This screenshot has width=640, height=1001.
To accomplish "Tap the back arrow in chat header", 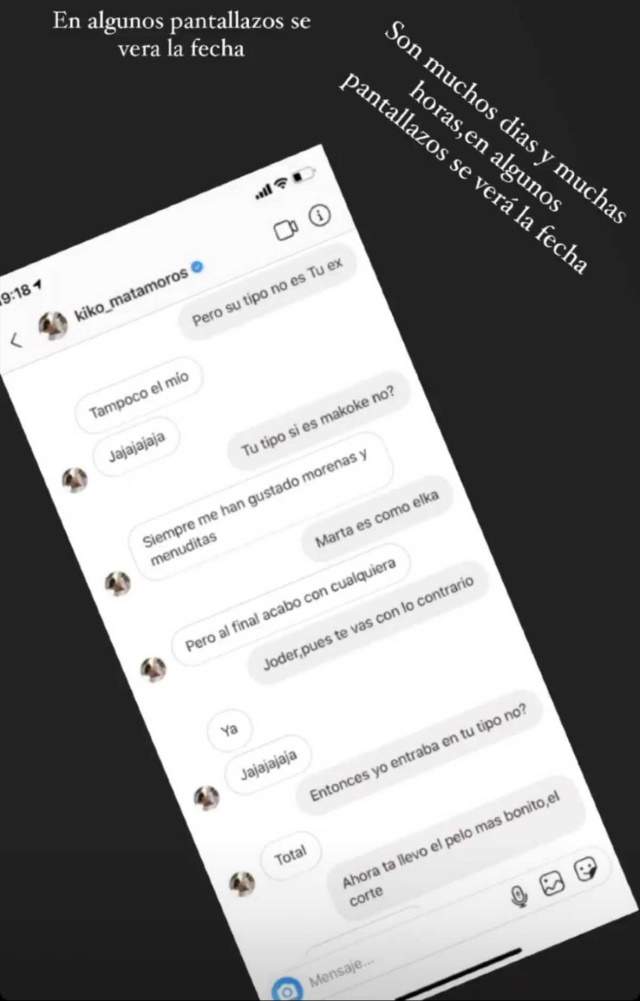I will coord(17,340).
